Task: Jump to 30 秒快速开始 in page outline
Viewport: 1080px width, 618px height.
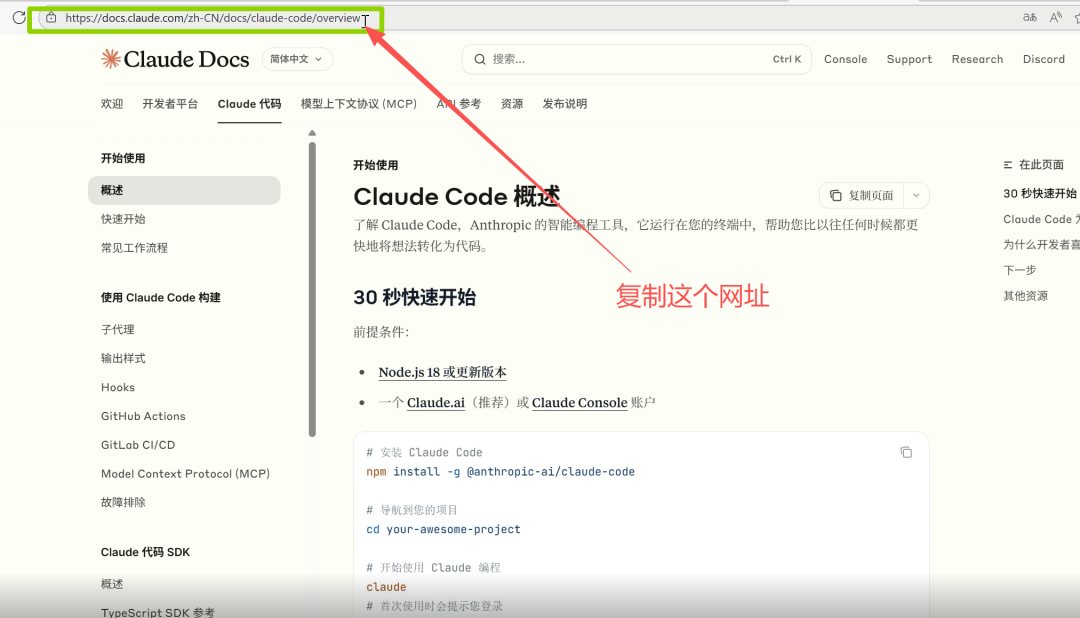Action: tap(1040, 194)
